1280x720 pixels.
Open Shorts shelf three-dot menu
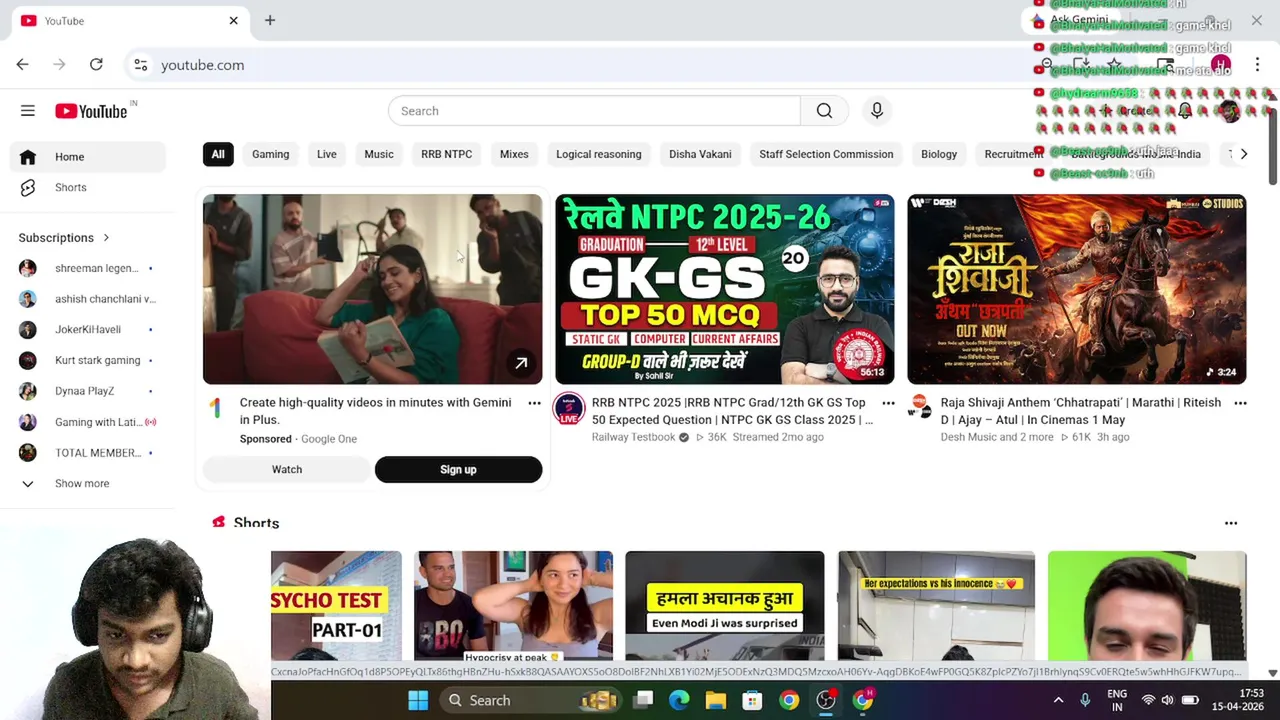(1231, 523)
